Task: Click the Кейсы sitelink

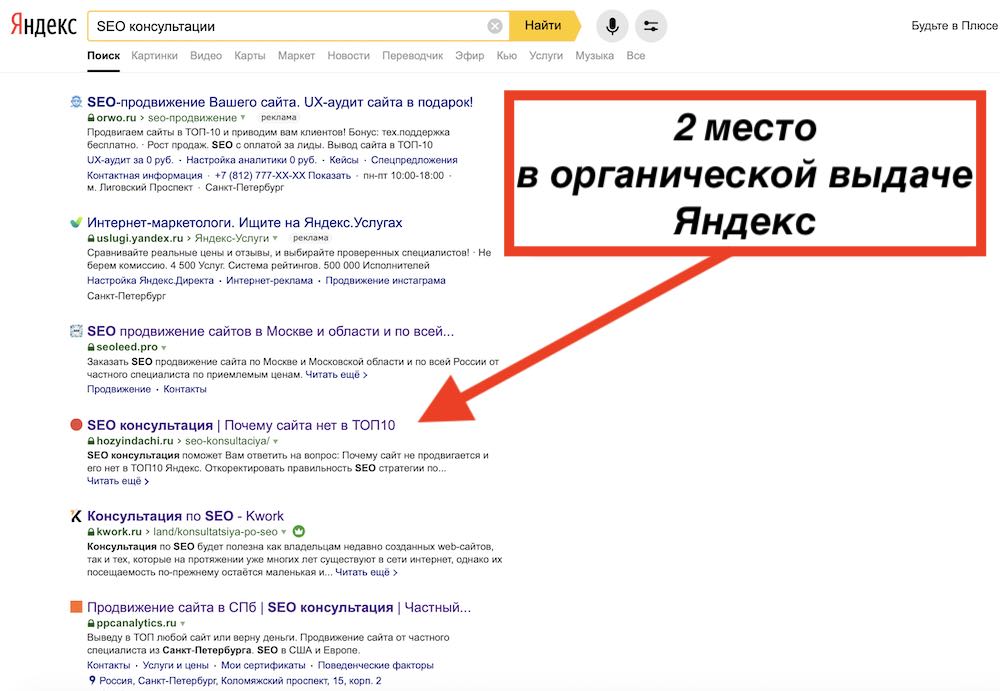Action: (344, 160)
